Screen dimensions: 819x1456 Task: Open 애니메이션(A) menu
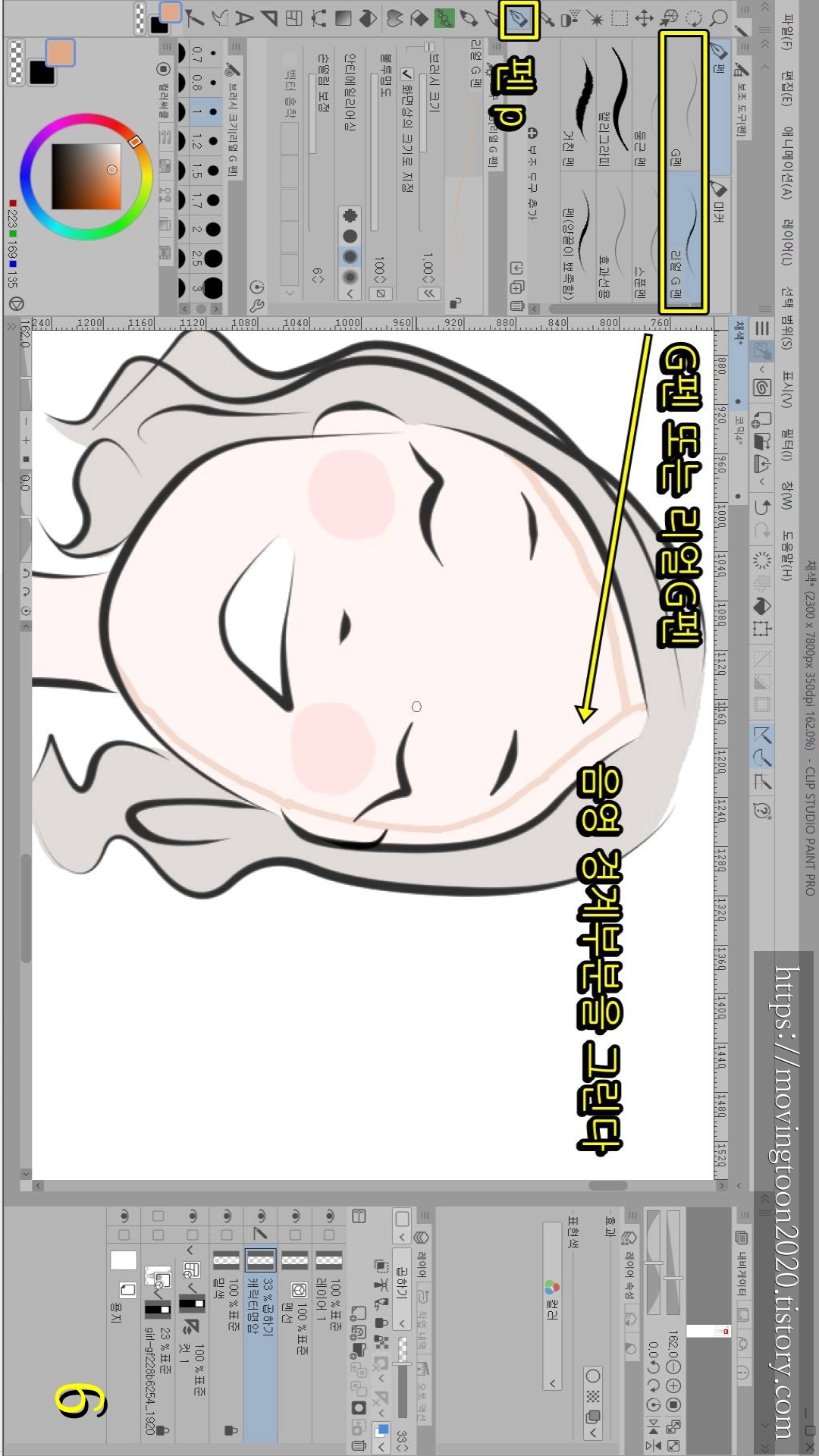pyautogui.click(x=787, y=163)
